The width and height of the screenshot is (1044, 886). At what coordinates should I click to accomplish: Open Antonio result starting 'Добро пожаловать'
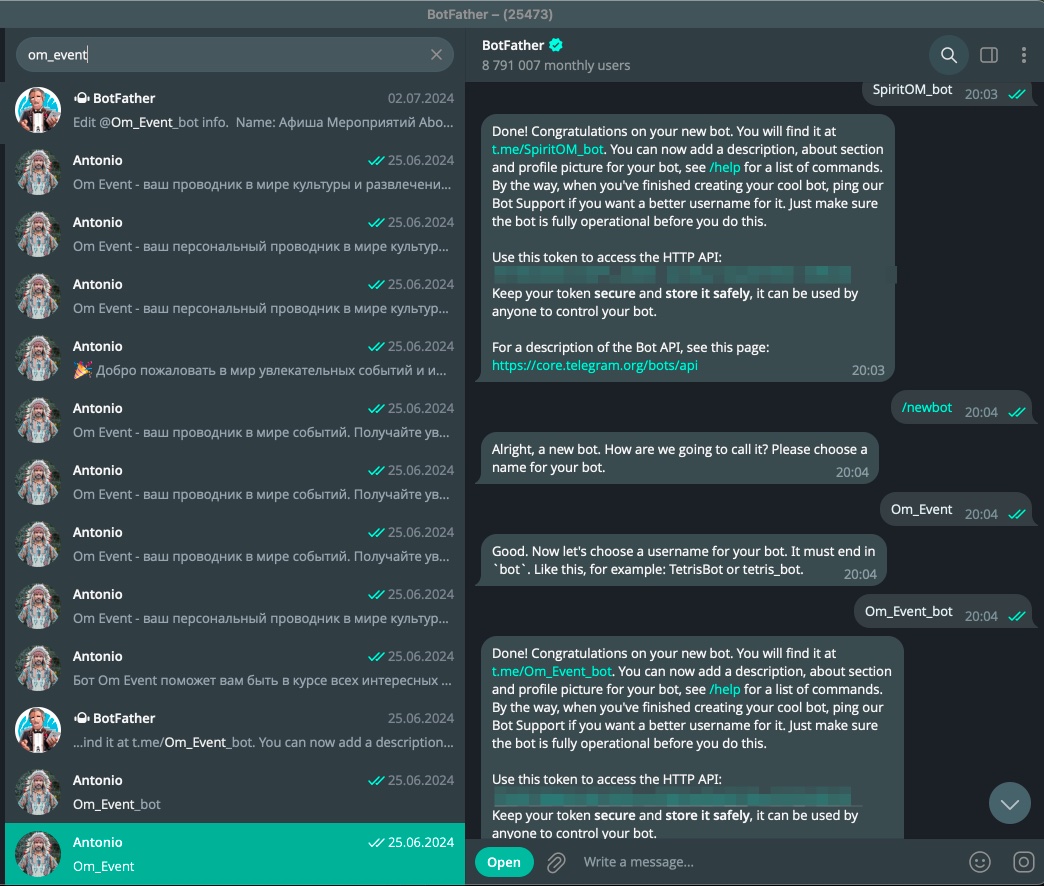(234, 358)
